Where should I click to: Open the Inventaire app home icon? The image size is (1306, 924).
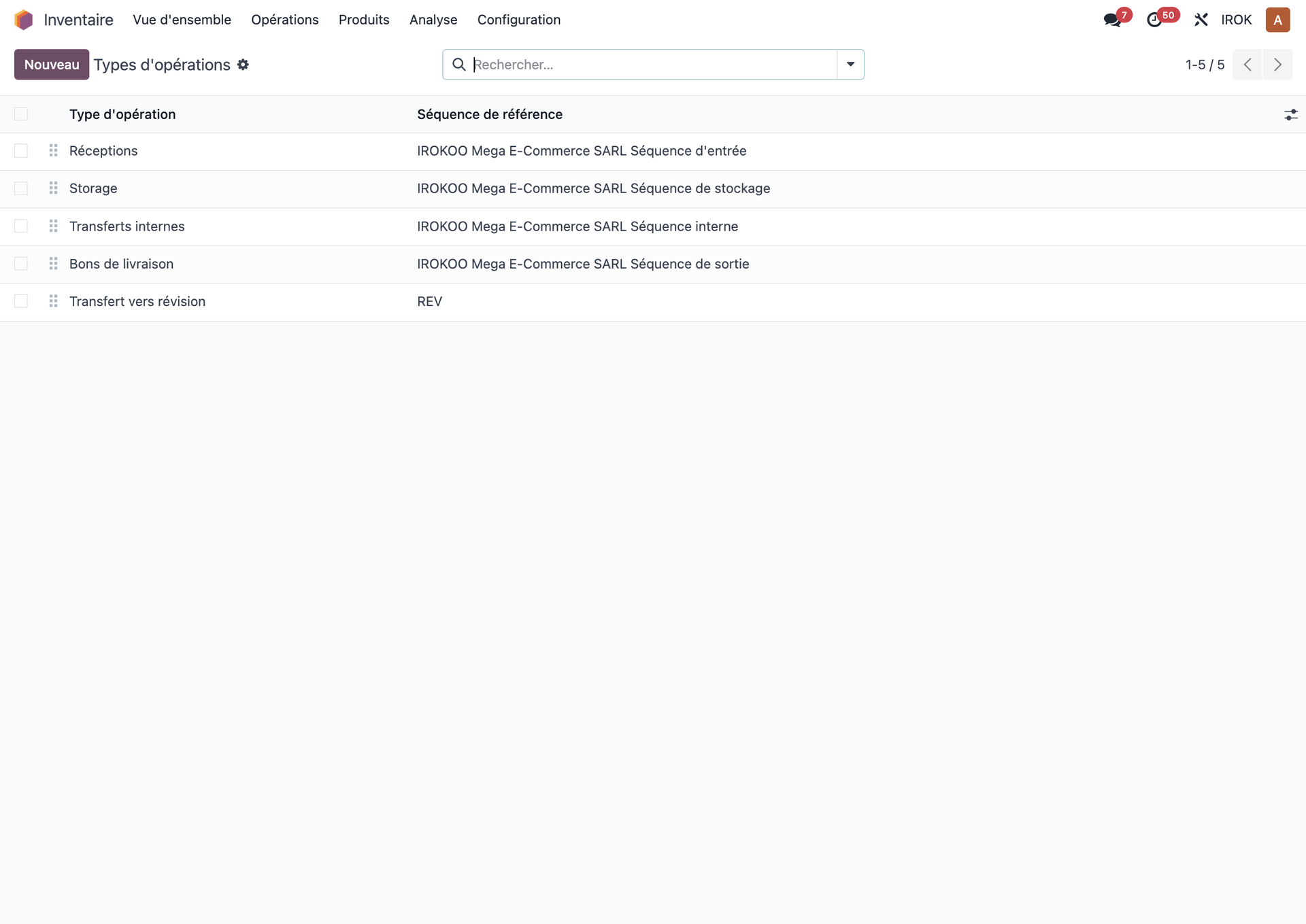pos(24,20)
